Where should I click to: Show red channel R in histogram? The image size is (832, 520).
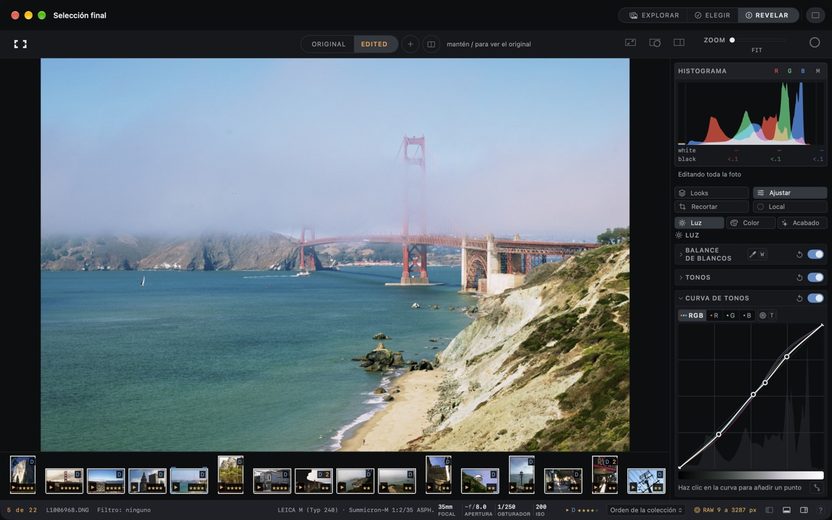(776, 71)
